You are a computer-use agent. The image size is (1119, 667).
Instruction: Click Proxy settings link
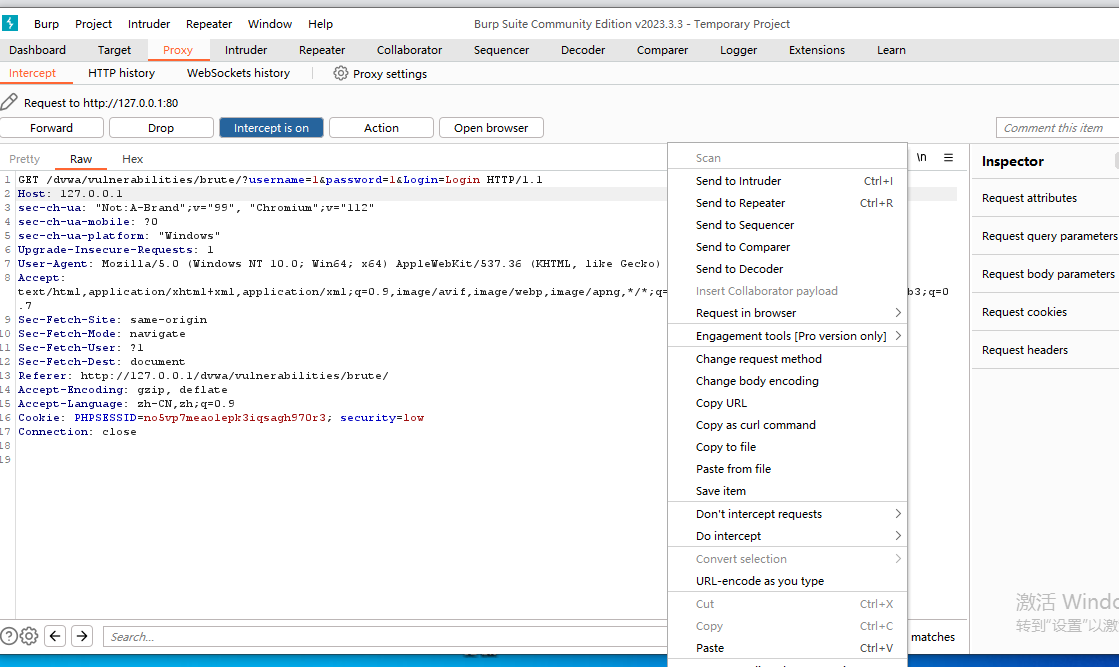(x=390, y=73)
